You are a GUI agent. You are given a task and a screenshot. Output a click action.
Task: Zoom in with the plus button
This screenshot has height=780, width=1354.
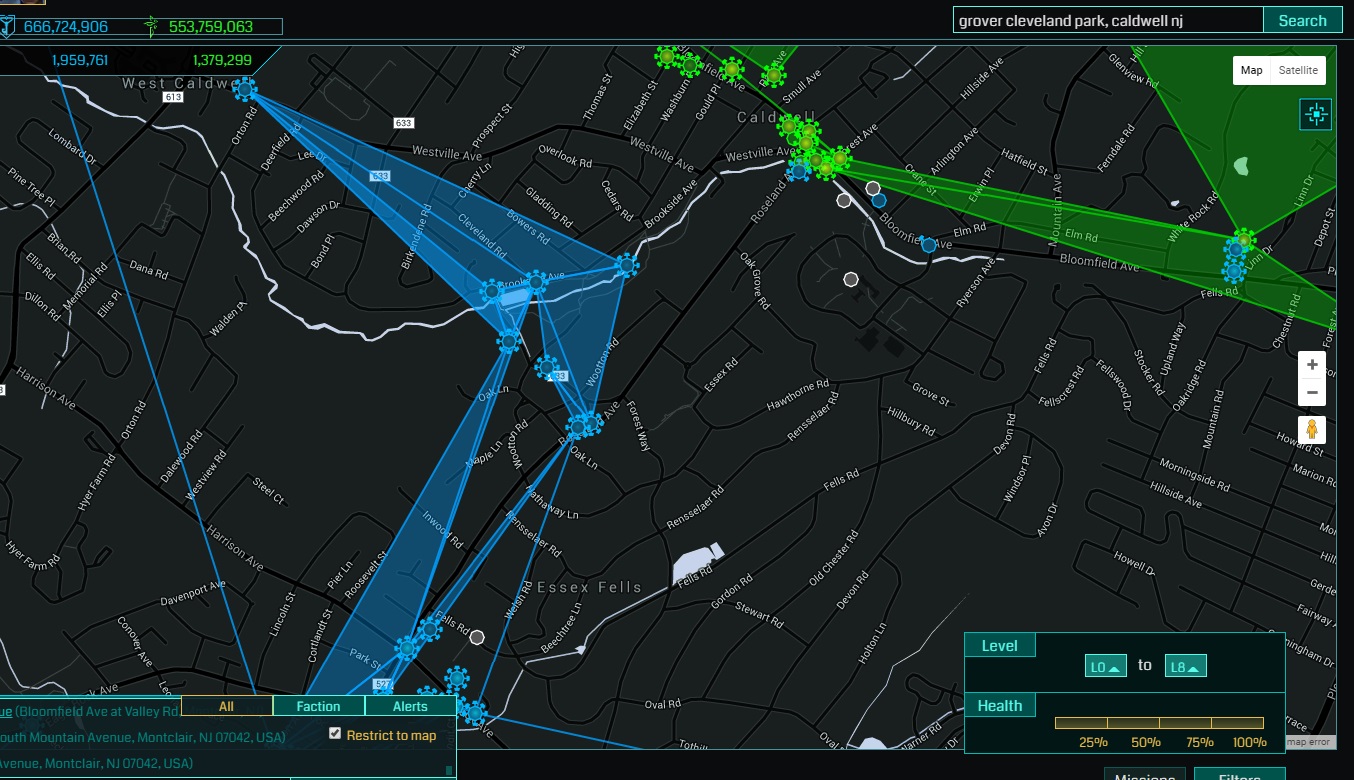[1313, 365]
